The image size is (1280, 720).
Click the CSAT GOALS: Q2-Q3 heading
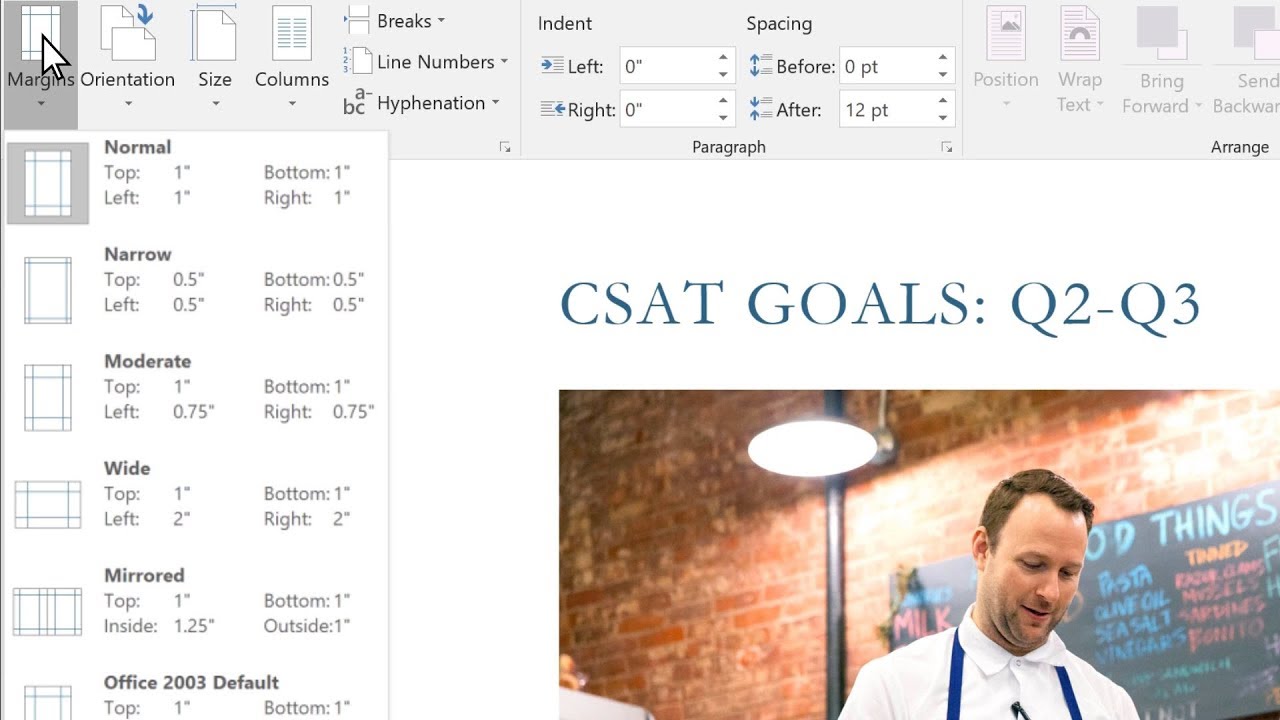[x=879, y=304]
